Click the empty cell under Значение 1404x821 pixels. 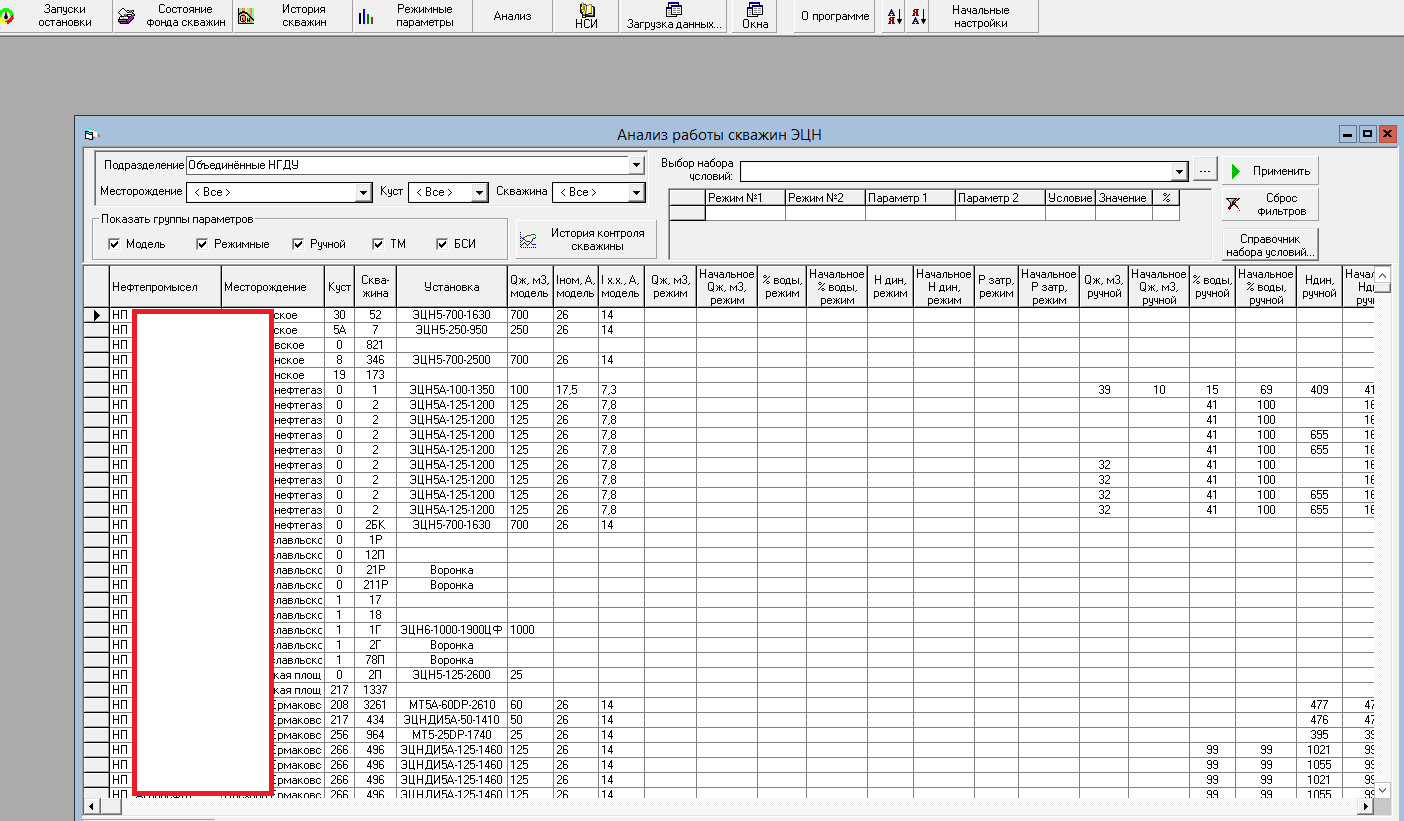pos(1124,213)
